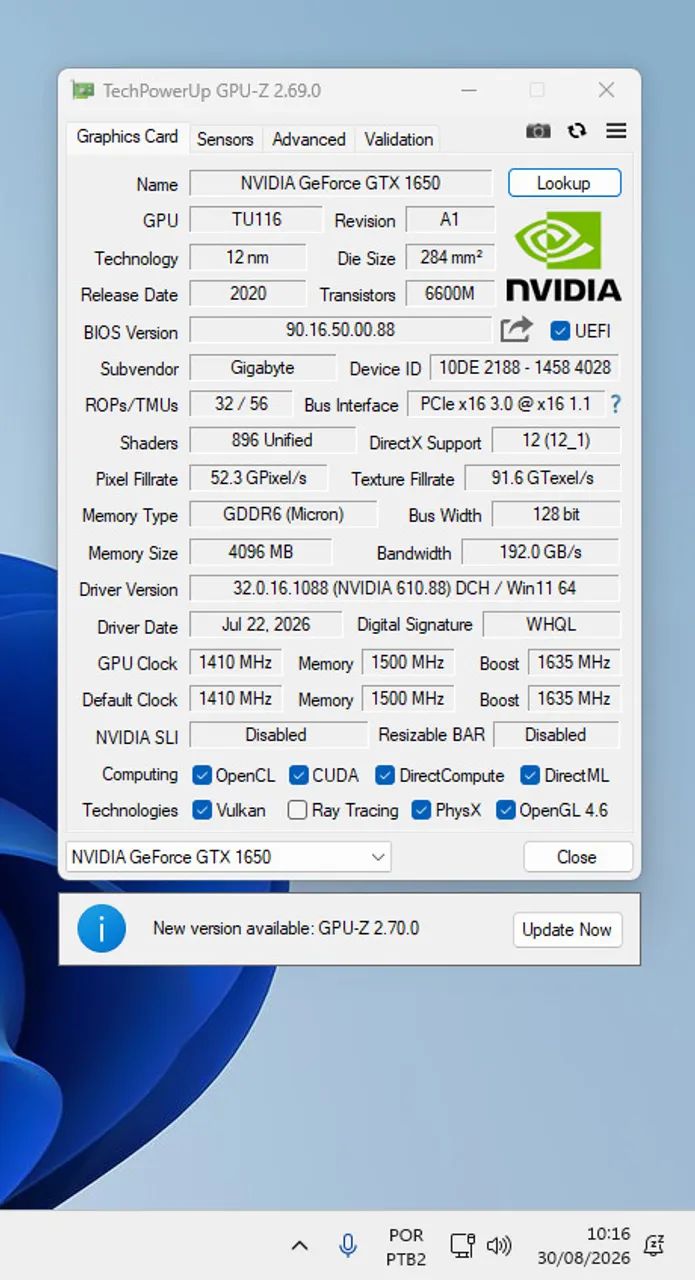This screenshot has width=695, height=1280.
Task: Open notifications bell in taskbar
Action: point(654,1246)
